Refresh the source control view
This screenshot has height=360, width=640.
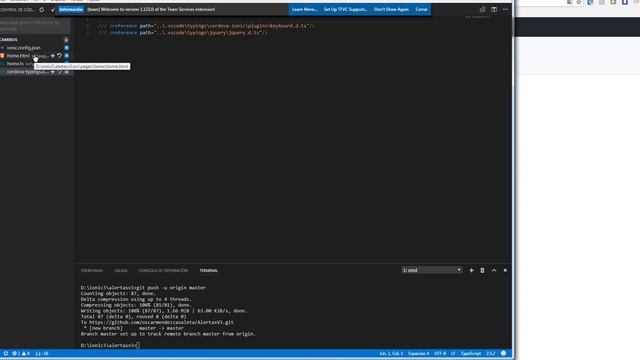[x=42, y=9]
